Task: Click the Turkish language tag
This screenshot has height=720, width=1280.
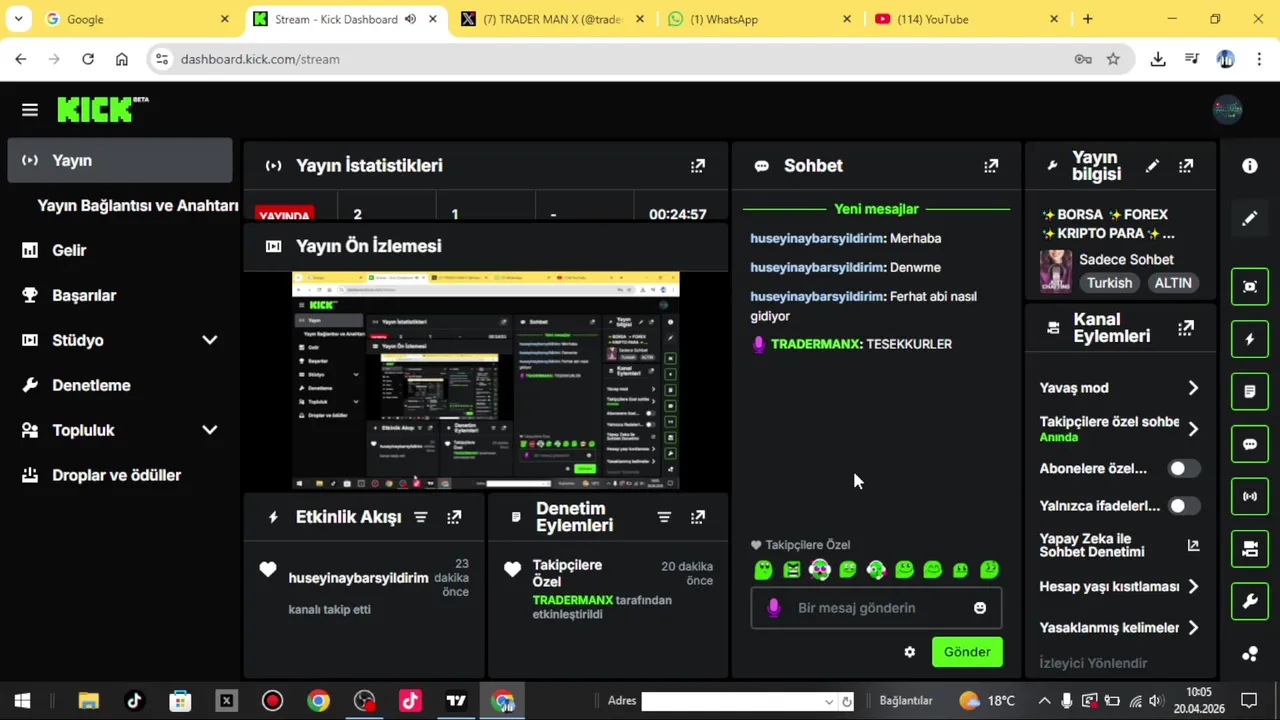Action: pyautogui.click(x=1110, y=283)
